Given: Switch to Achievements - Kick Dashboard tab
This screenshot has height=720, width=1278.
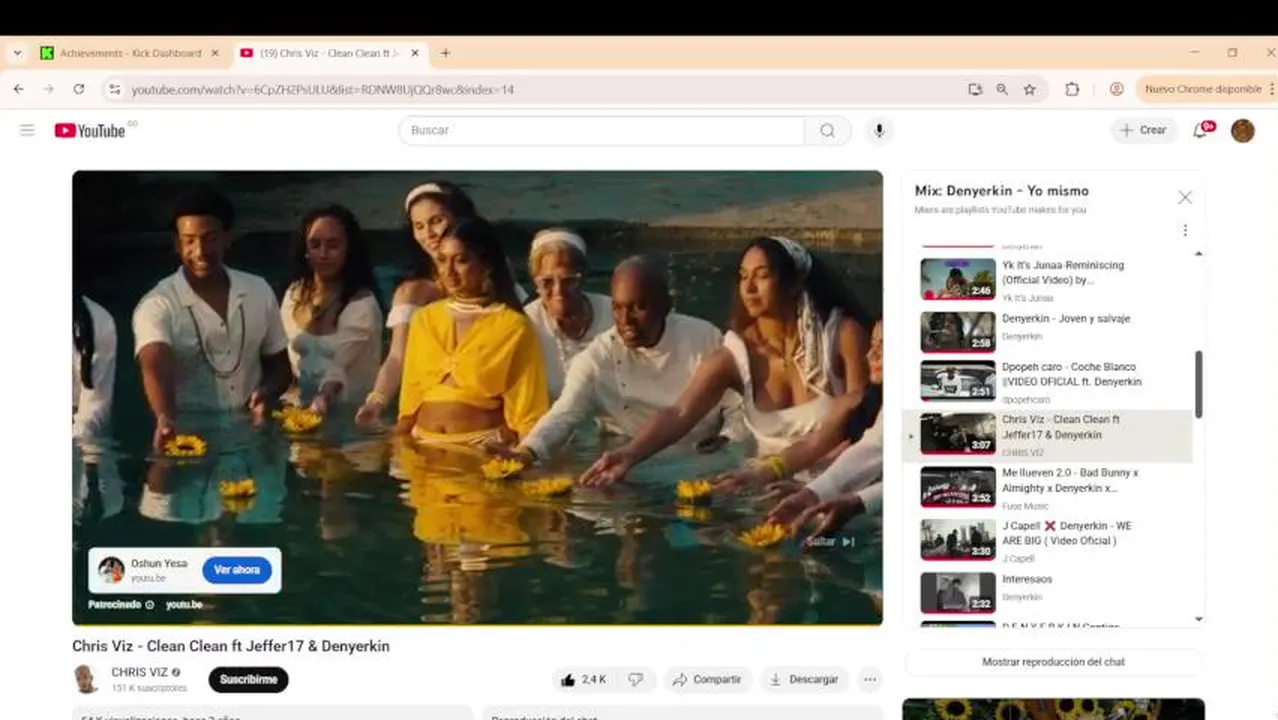Looking at the screenshot, I should point(129,53).
